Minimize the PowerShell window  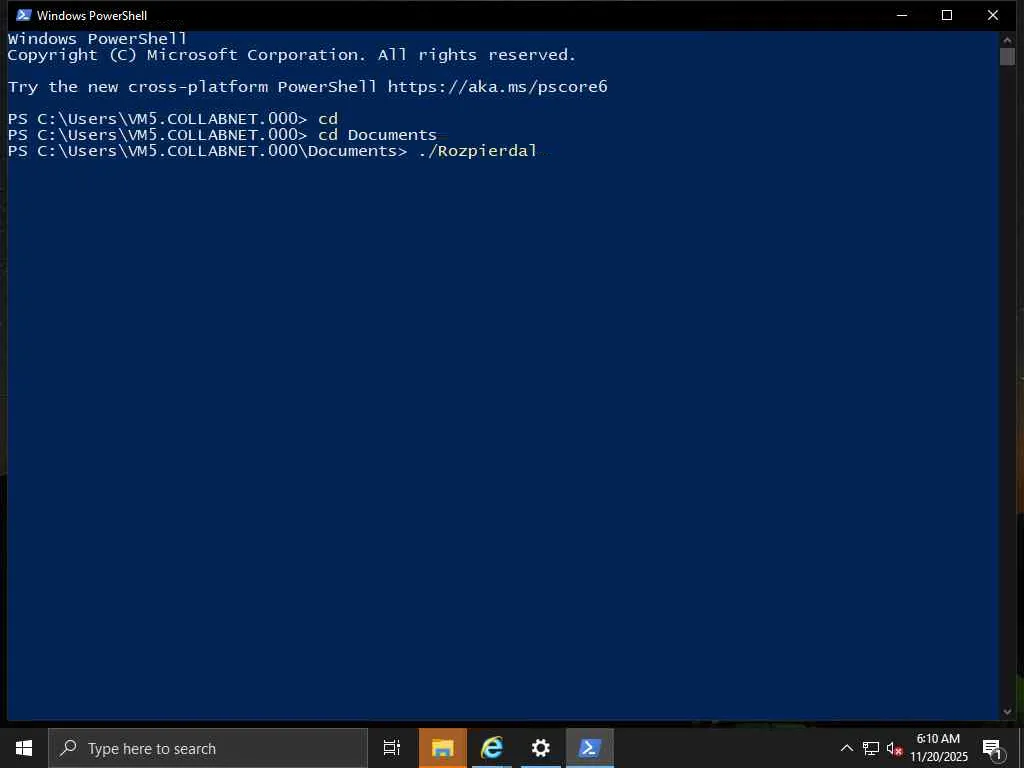902,15
